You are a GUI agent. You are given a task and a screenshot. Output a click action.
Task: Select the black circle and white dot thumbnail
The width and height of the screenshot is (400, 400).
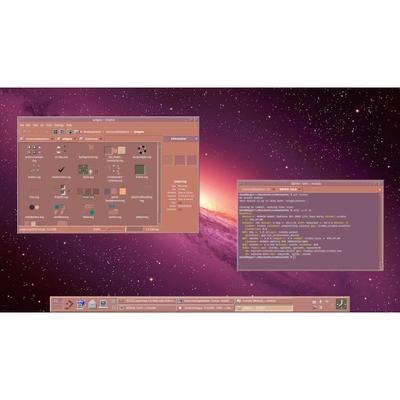pyautogui.click(x=34, y=207)
